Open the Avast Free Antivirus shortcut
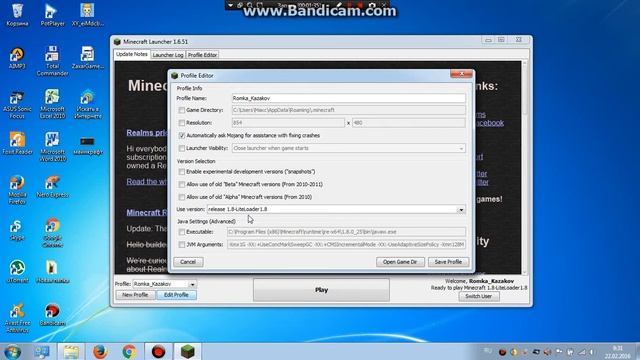Viewport: 640px width, 360px height. click(x=17, y=318)
